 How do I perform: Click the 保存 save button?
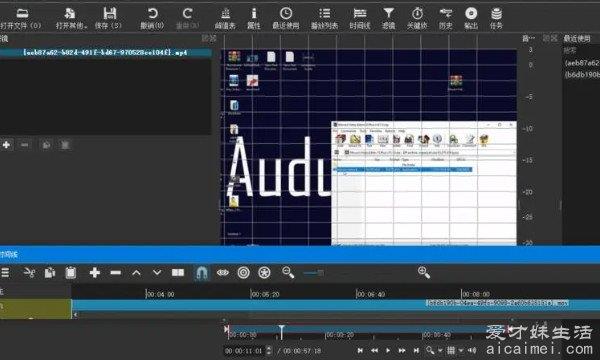tap(109, 18)
